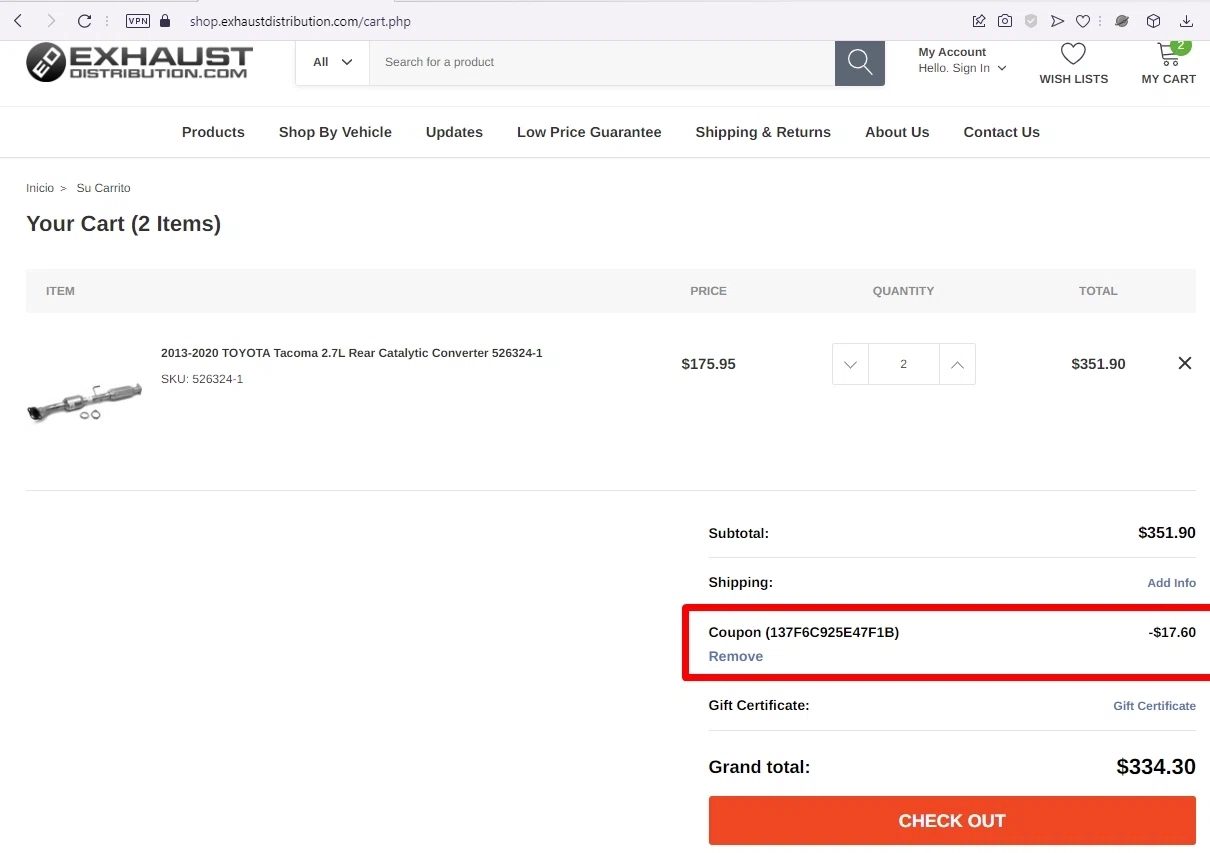Increase quantity with the up chevron
The height and width of the screenshot is (853, 1210).
(x=957, y=364)
